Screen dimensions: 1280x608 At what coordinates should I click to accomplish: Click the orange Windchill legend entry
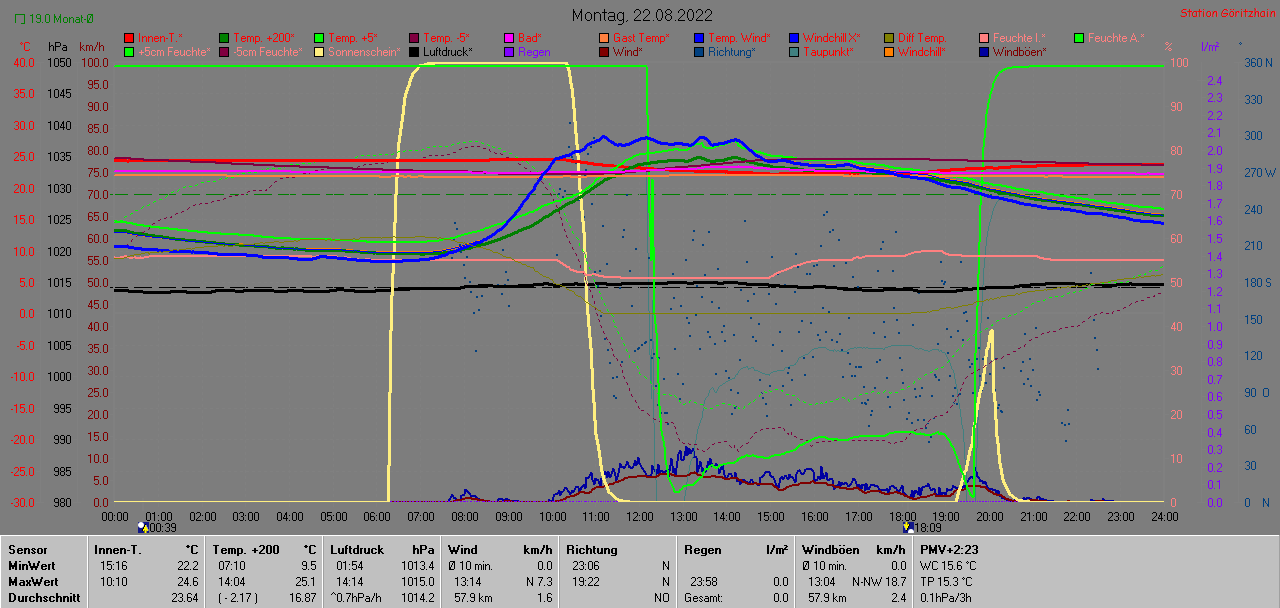(x=917, y=51)
